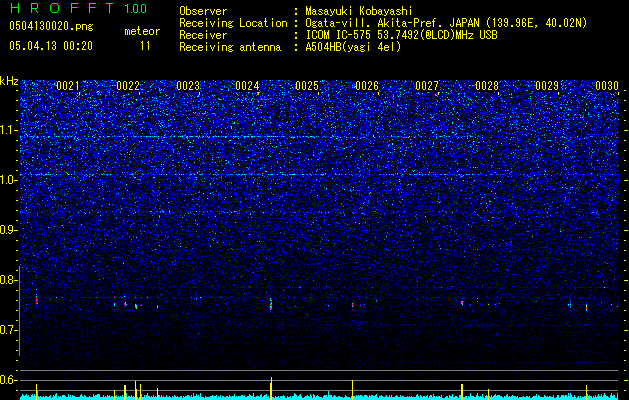Image resolution: width=629 pixels, height=400 pixels.
Task: Click the 0.7 frequency axis label
Action: 9,330
